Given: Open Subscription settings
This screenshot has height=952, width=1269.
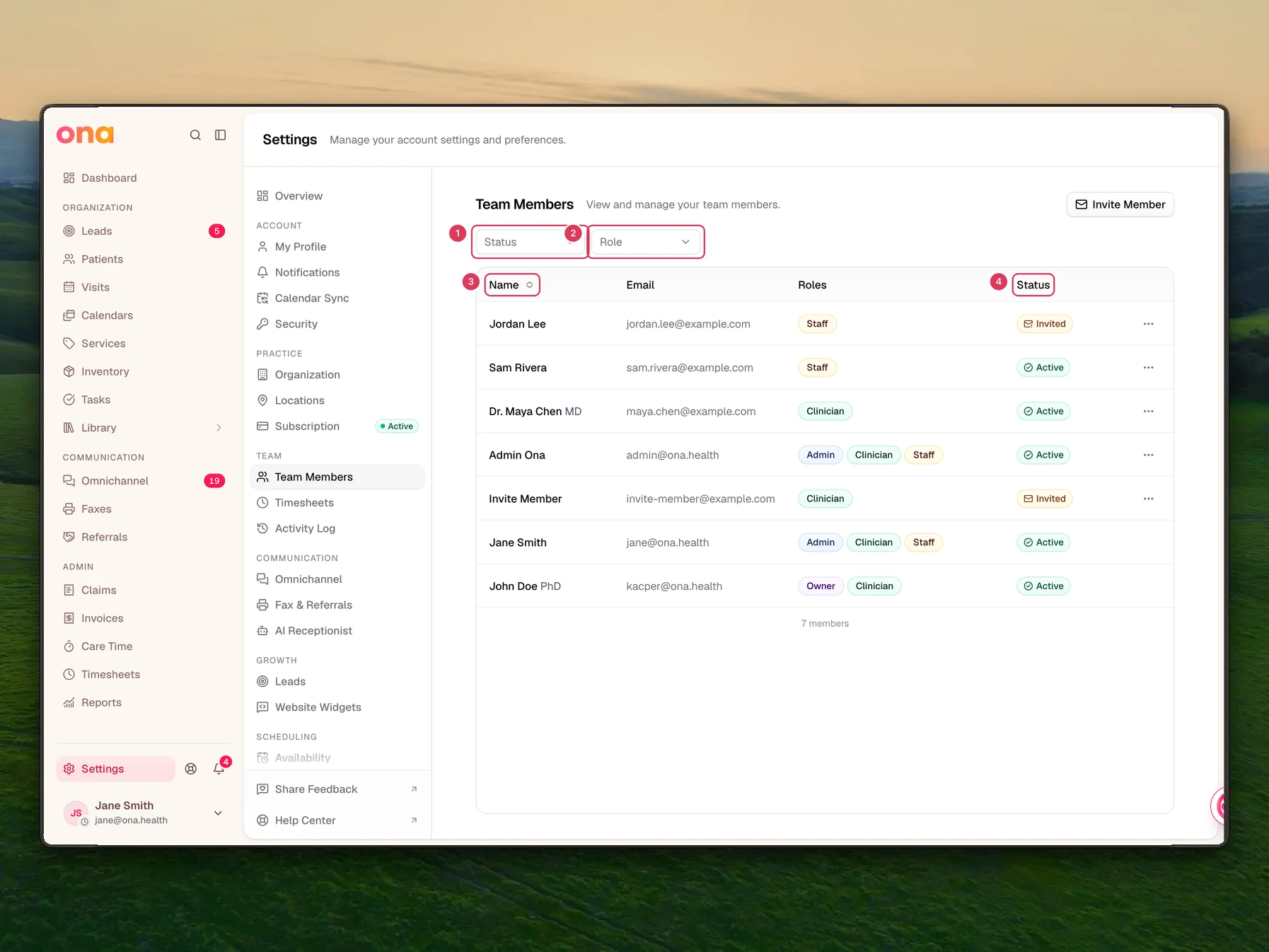Looking at the screenshot, I should tap(307, 426).
